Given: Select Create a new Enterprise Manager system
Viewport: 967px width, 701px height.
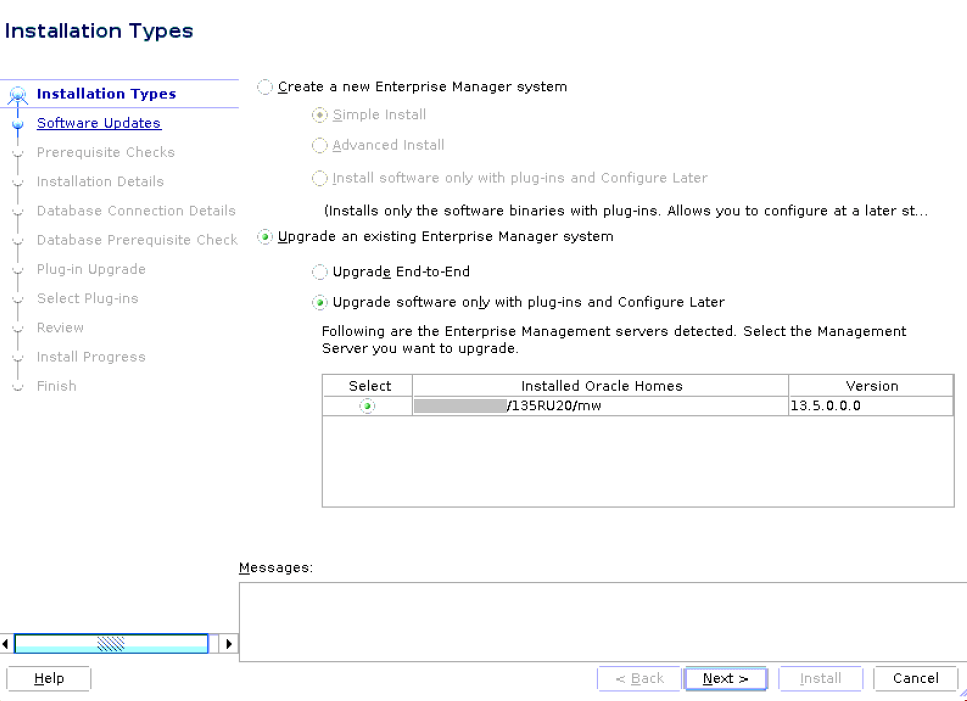Looking at the screenshot, I should click(265, 87).
